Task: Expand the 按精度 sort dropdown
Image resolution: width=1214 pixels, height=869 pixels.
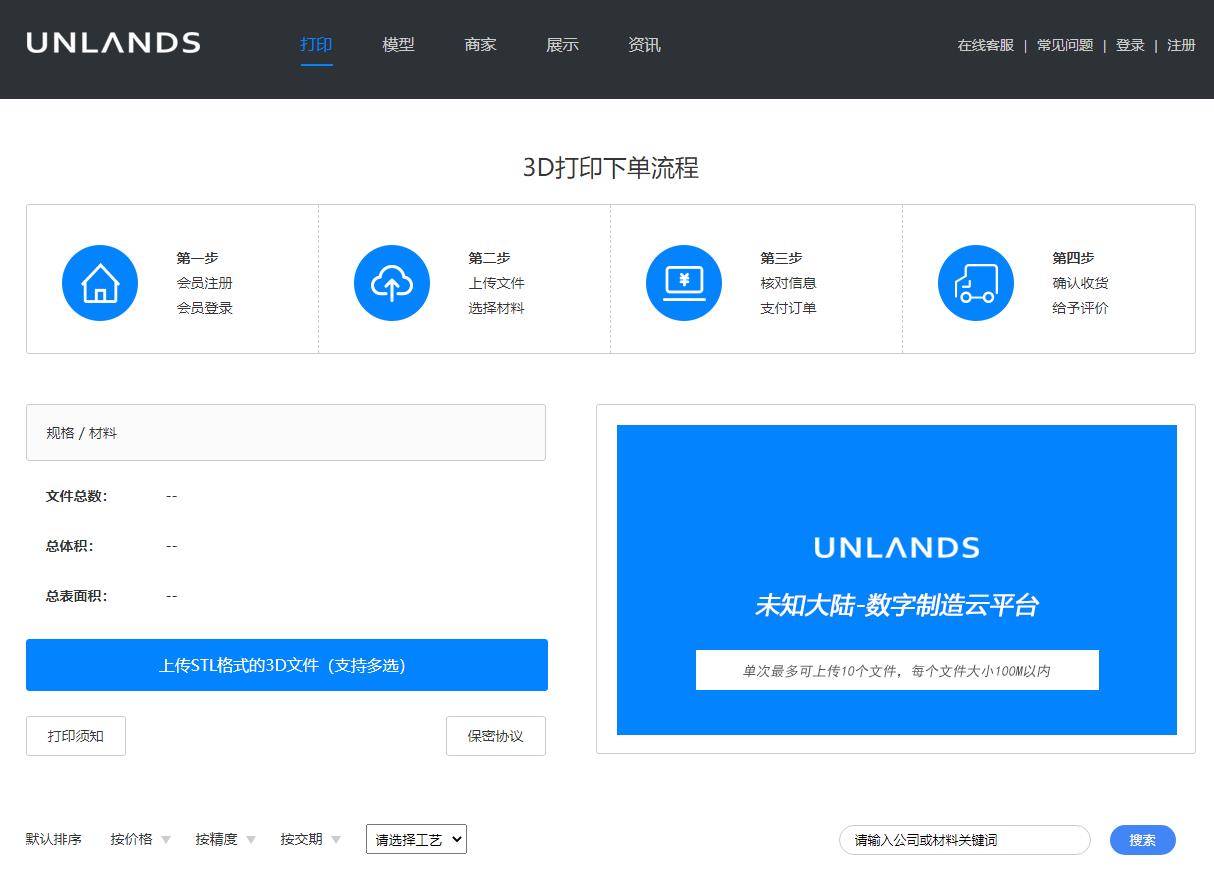Action: (220, 839)
